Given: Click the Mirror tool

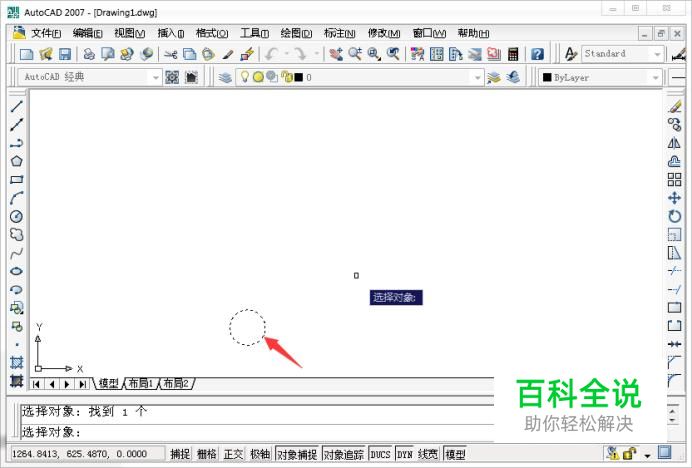Looking at the screenshot, I should click(x=674, y=143).
